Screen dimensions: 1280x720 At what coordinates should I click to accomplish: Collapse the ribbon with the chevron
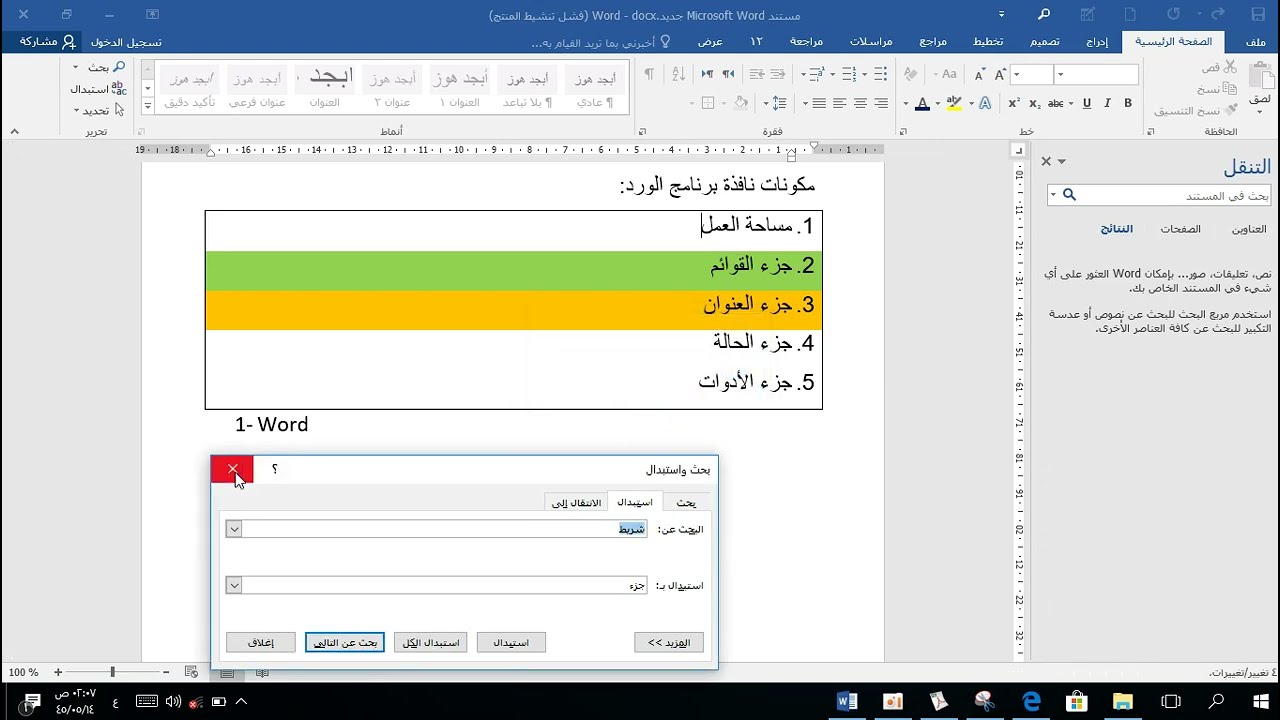click(14, 132)
